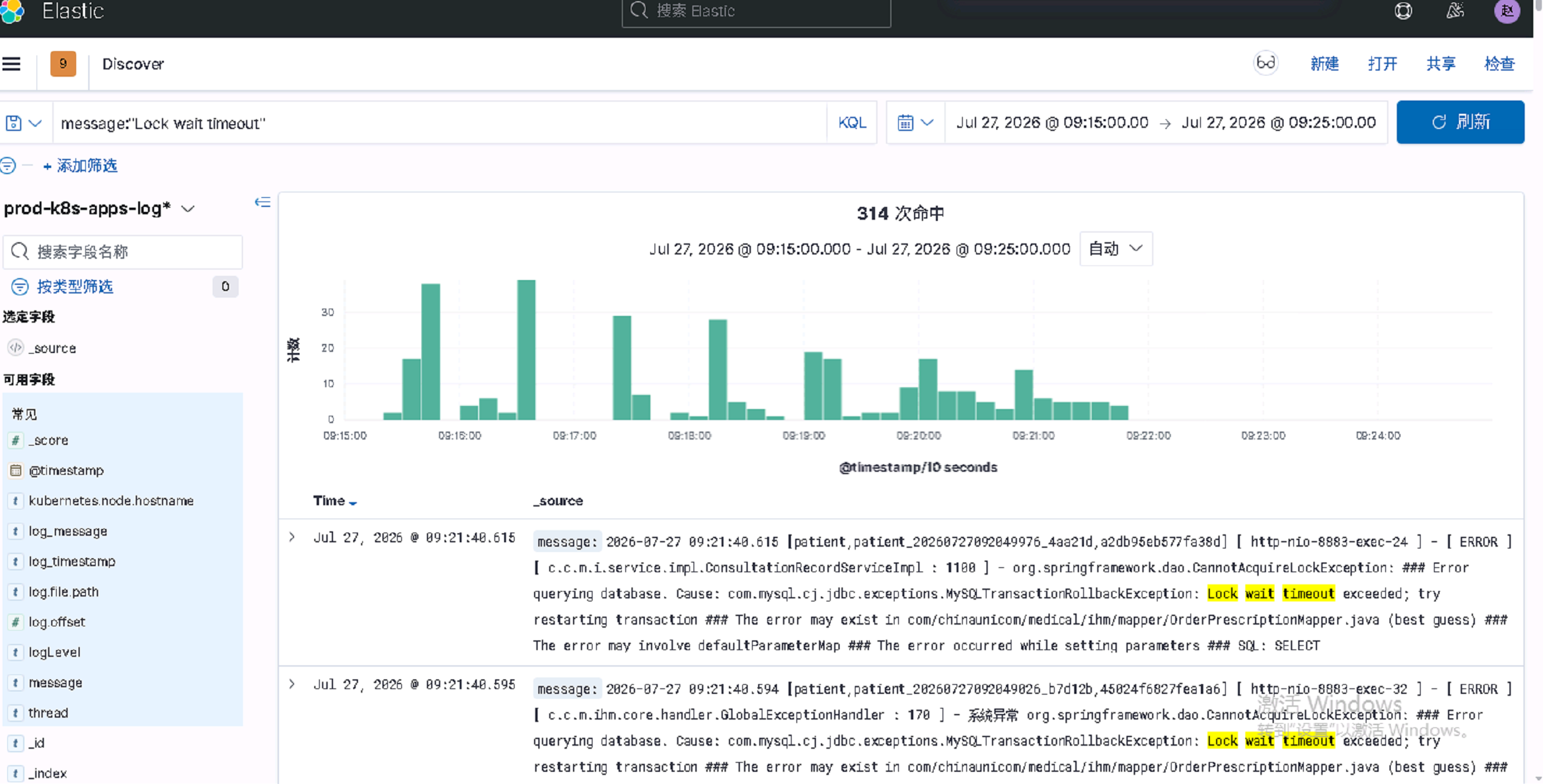Click the _index field type icon
Viewport: 1543px width, 784px height.
(15, 774)
